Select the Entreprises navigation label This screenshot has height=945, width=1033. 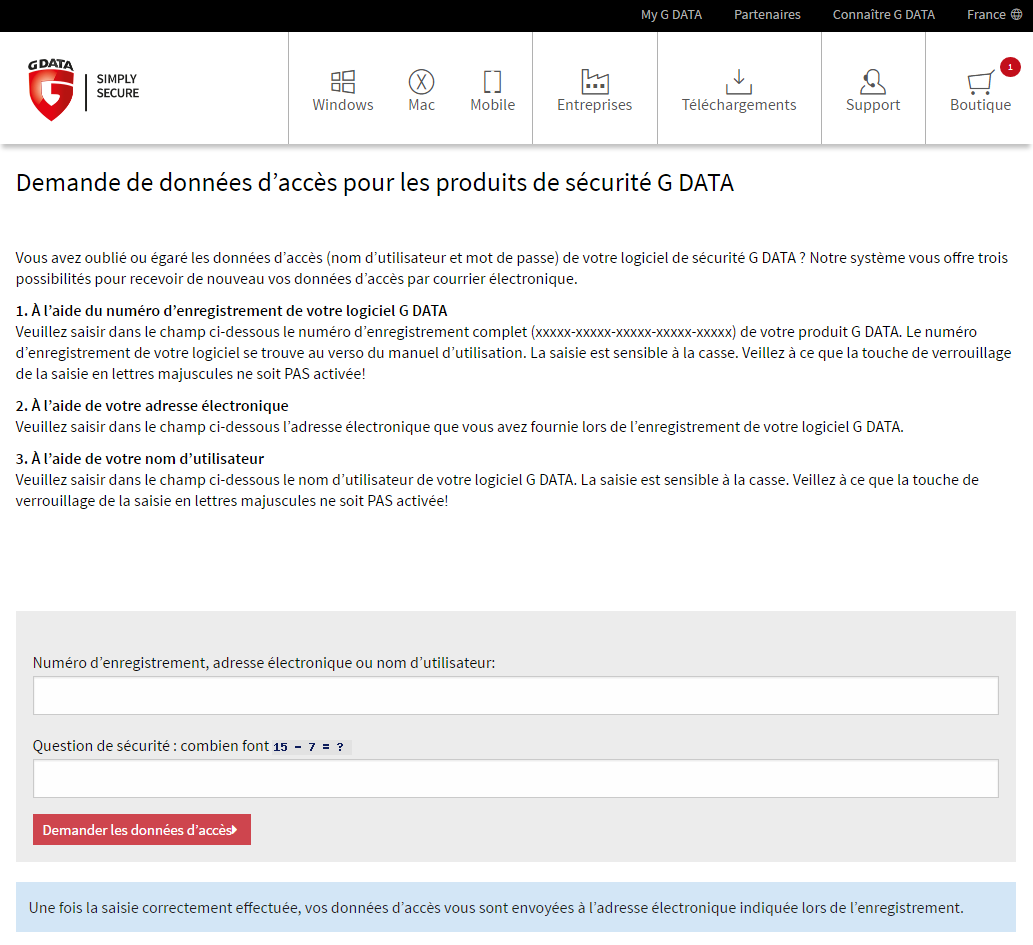pos(594,105)
